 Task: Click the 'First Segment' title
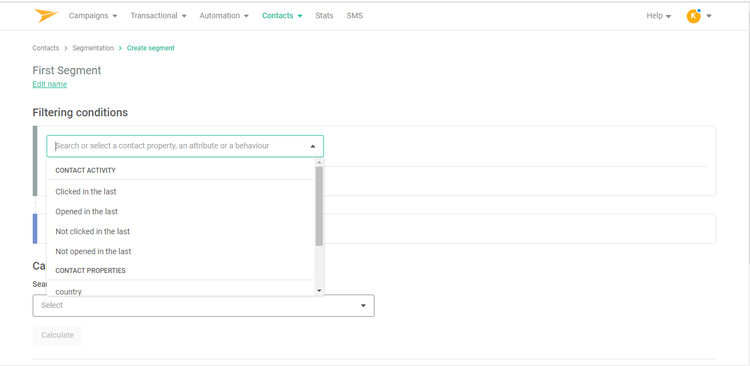pos(67,70)
